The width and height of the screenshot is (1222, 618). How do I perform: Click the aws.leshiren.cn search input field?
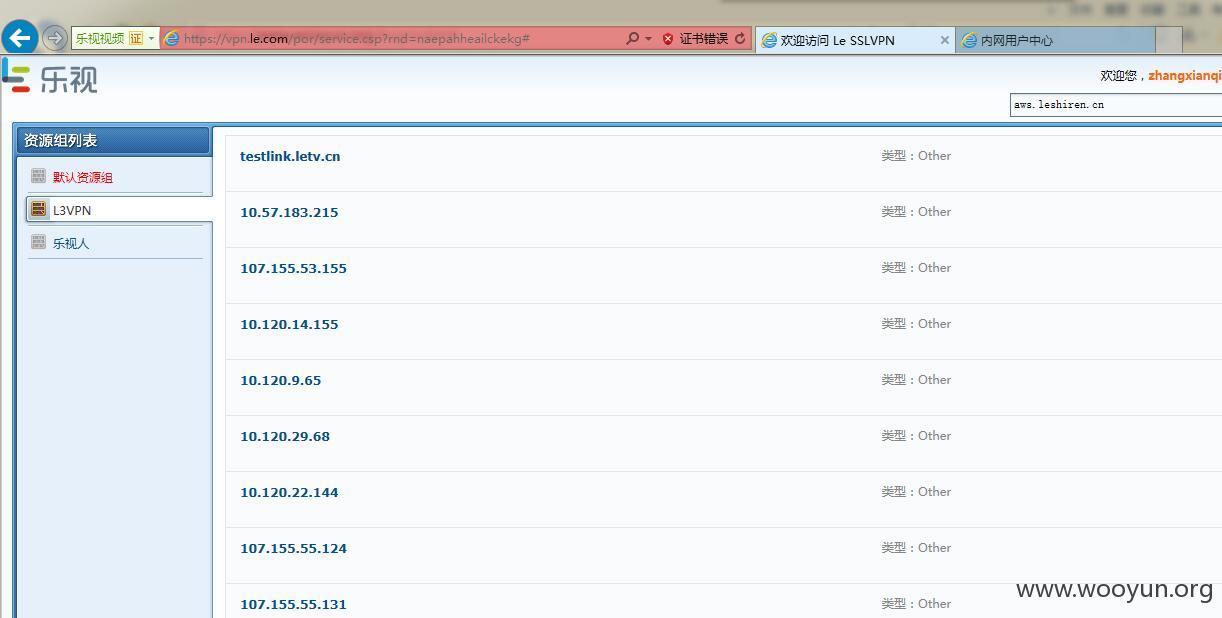click(1115, 105)
